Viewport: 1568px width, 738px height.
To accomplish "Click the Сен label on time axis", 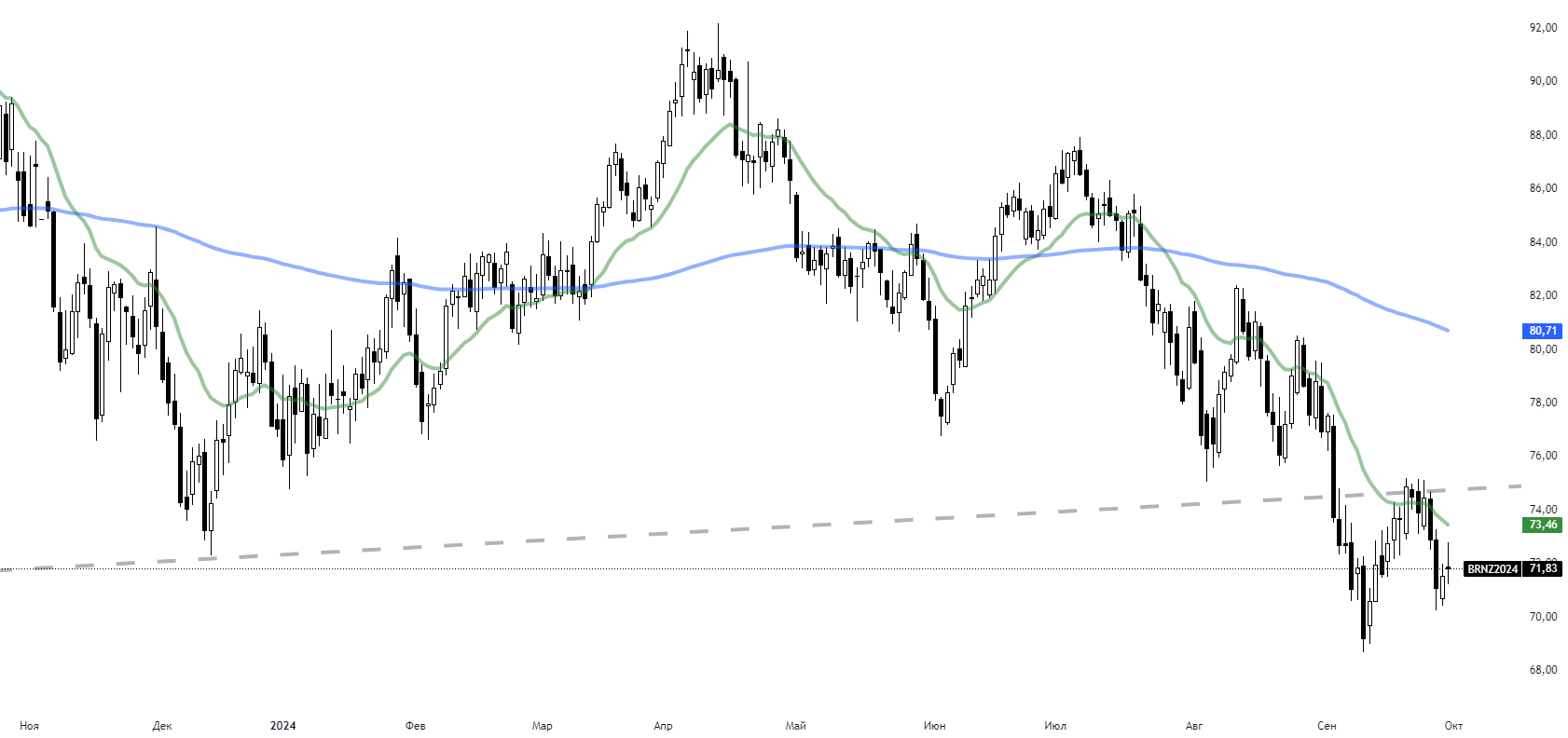I will [1327, 726].
